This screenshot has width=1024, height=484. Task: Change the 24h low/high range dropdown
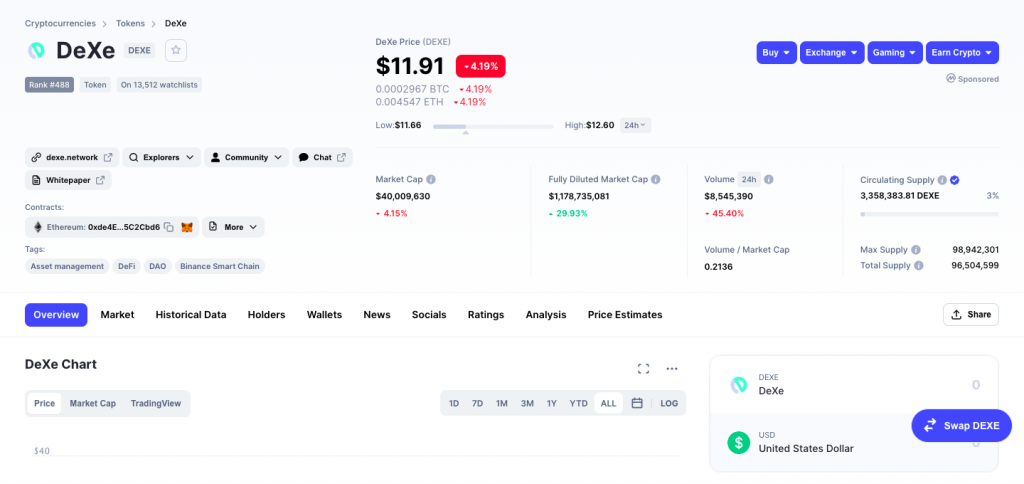(635, 125)
